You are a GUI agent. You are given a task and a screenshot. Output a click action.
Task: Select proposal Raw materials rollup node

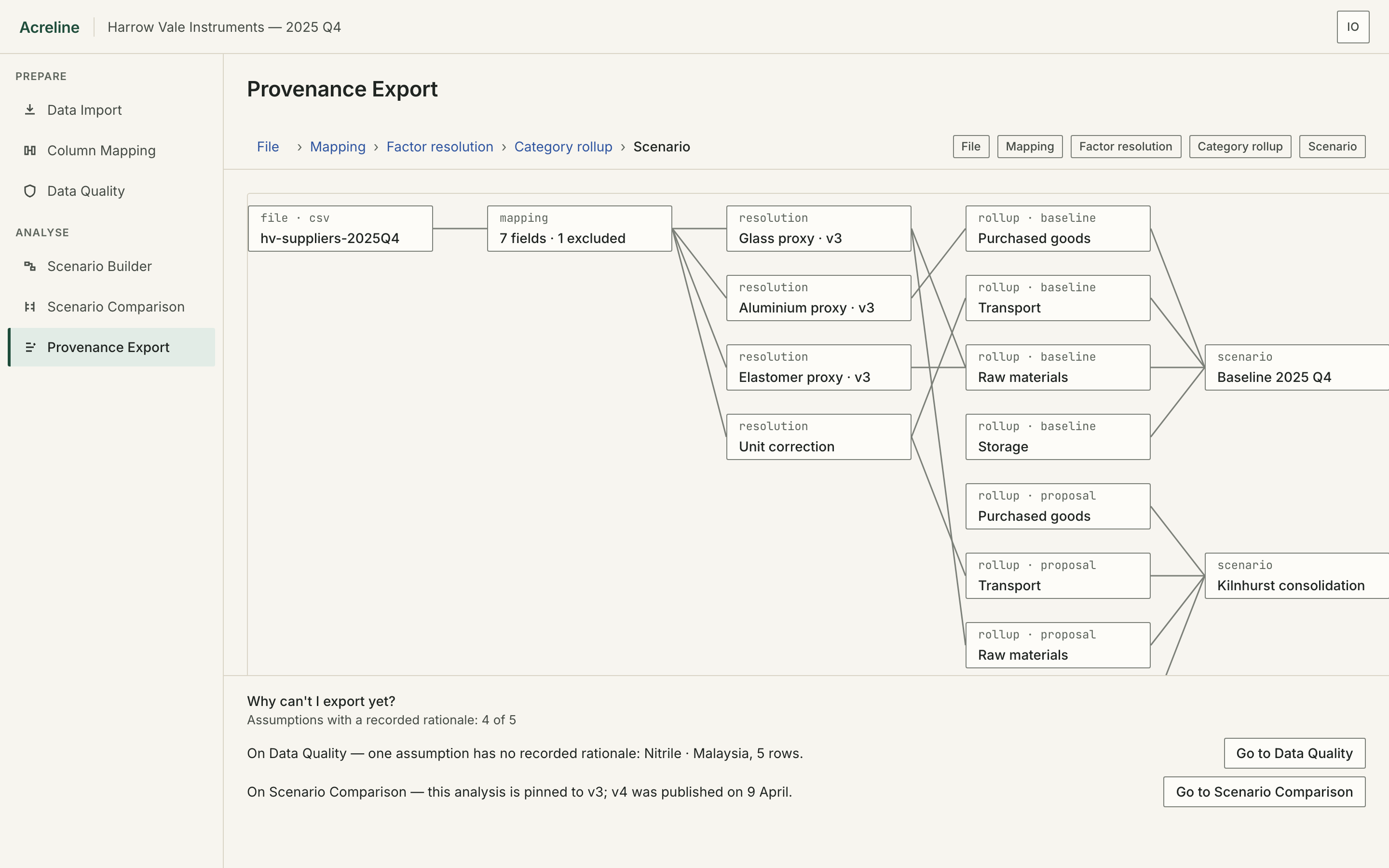[1058, 645]
